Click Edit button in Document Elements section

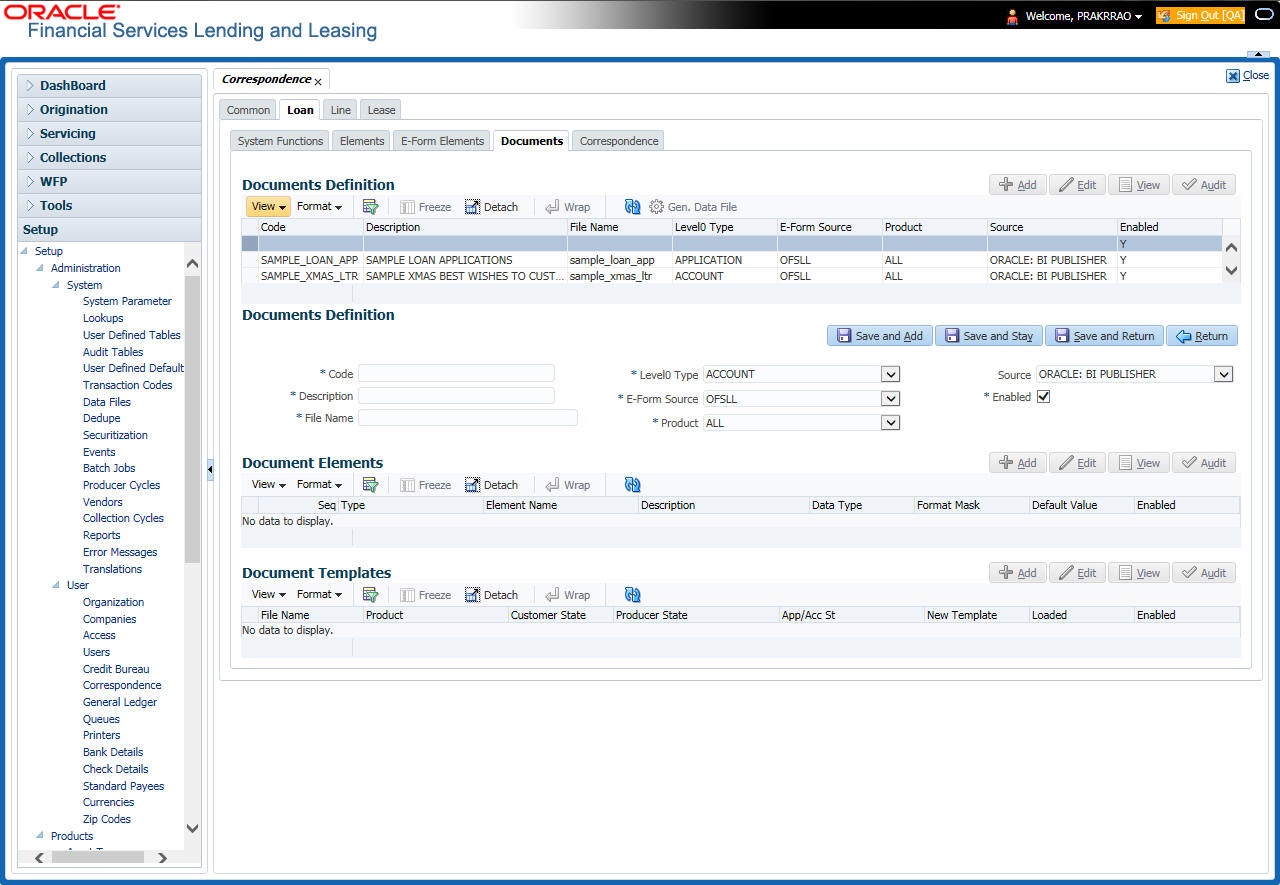click(1078, 463)
